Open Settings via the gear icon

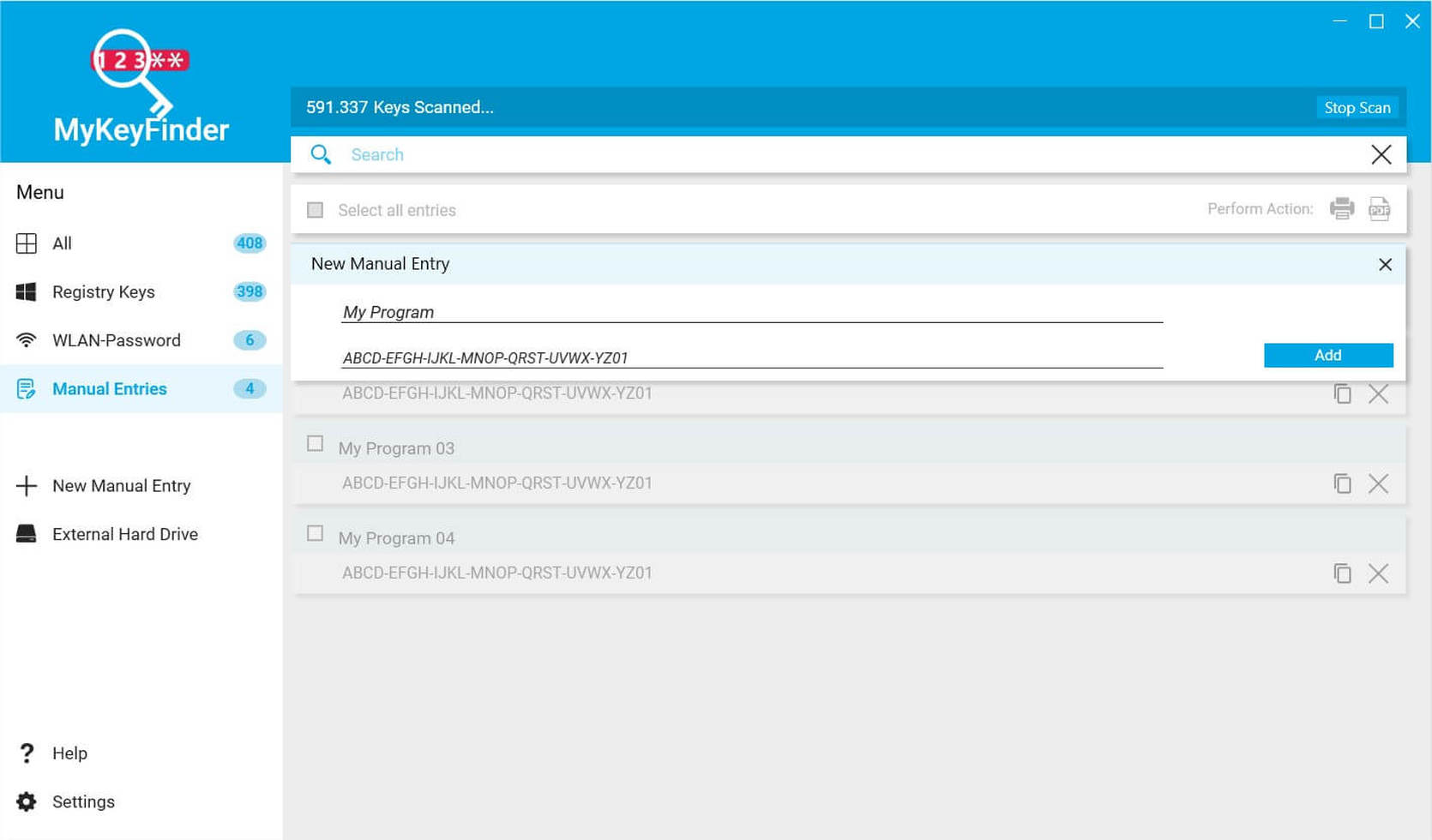pos(27,801)
